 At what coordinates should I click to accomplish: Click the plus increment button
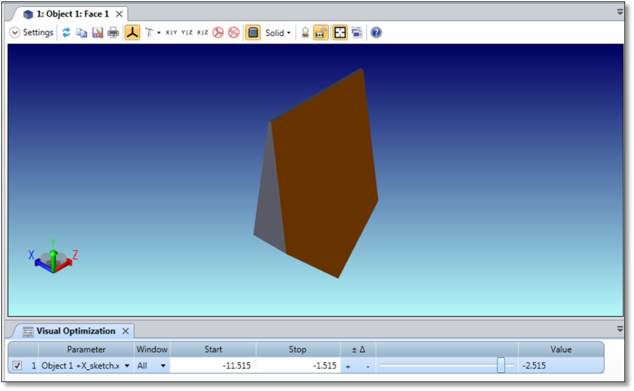coord(348,366)
